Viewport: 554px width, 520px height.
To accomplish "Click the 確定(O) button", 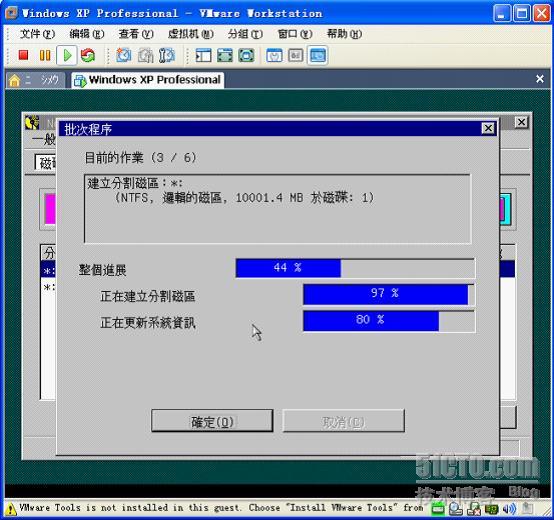I will (212, 421).
